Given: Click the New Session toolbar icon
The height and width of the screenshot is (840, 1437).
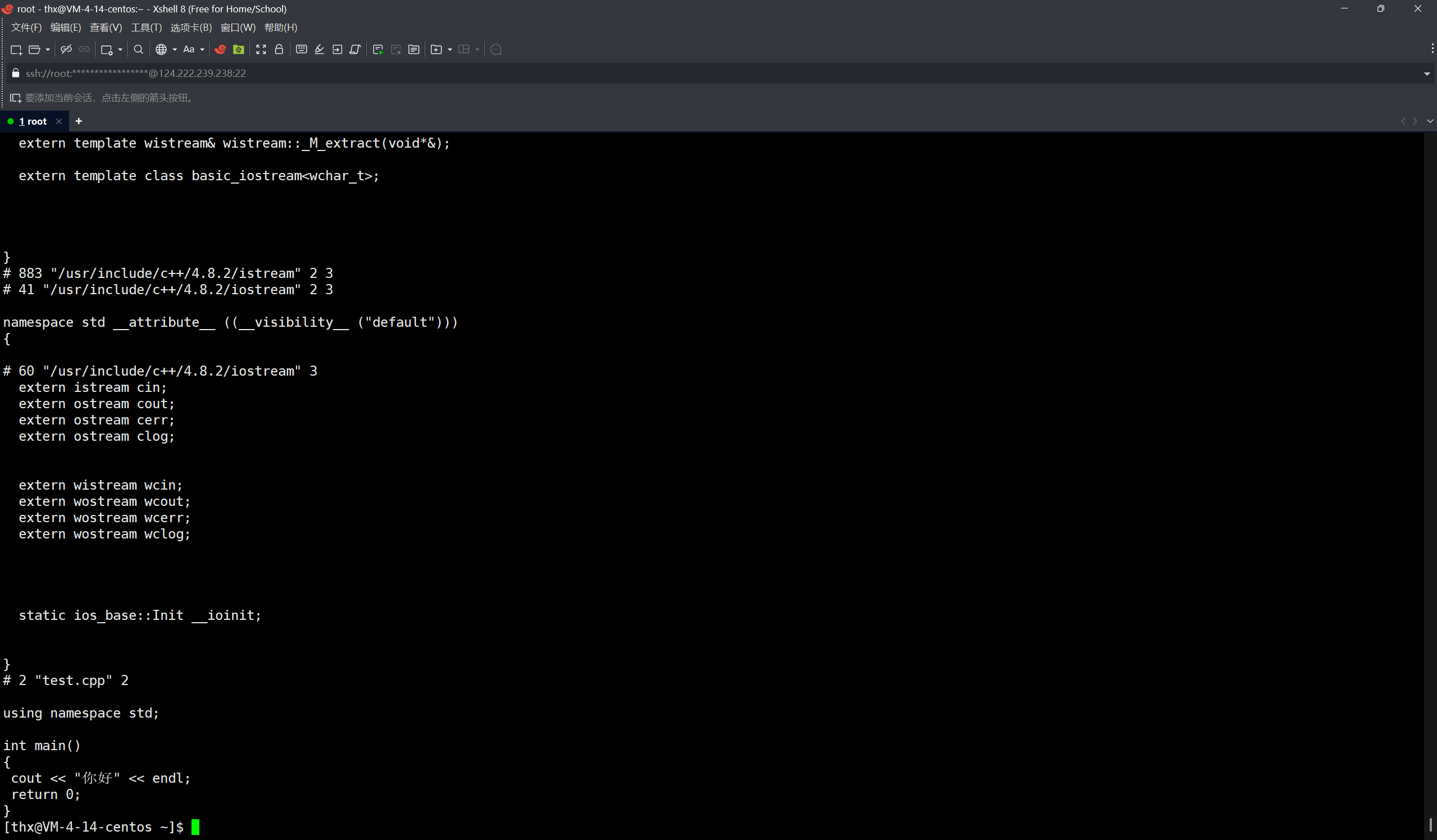Looking at the screenshot, I should (x=16, y=49).
